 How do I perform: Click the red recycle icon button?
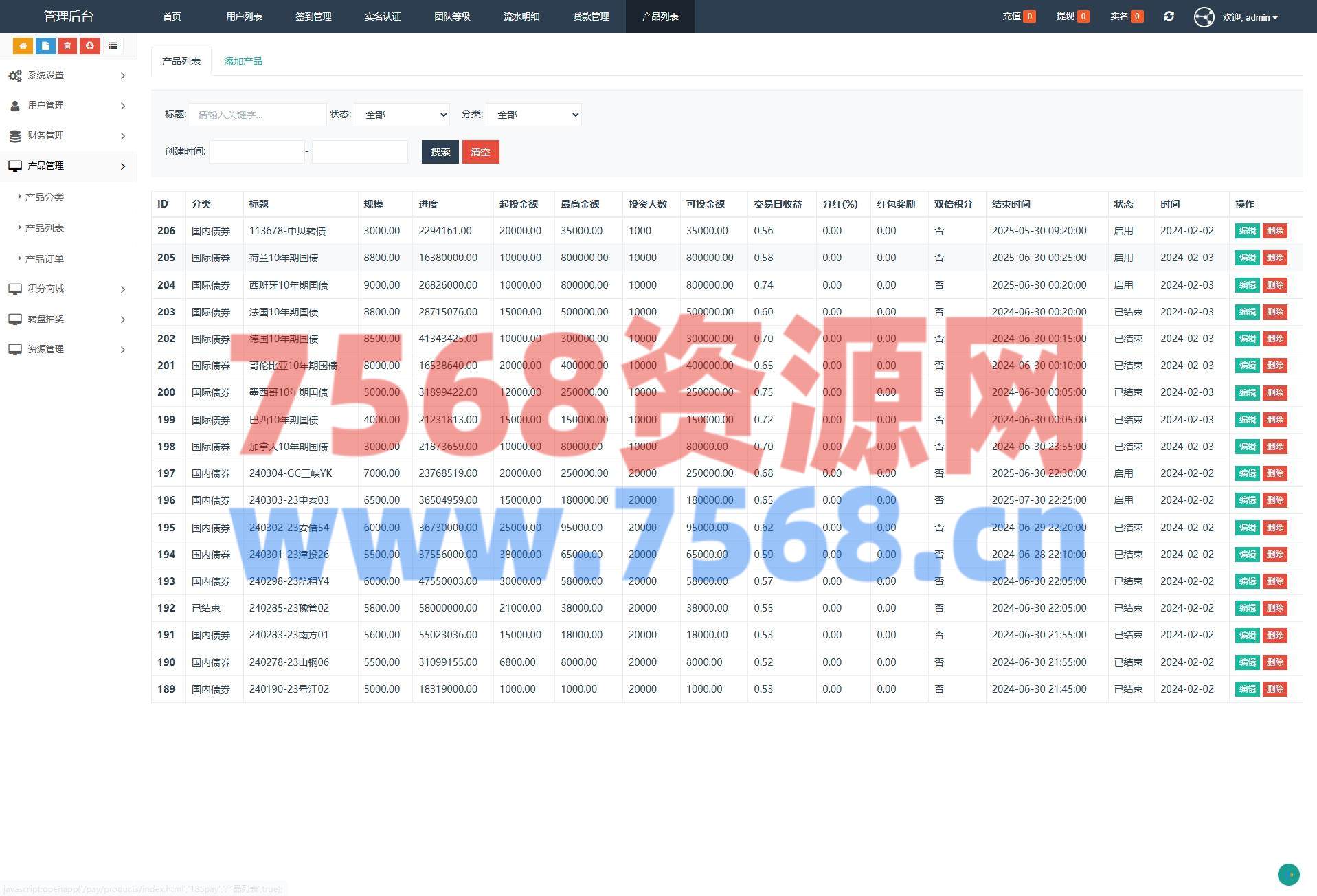tap(89, 46)
